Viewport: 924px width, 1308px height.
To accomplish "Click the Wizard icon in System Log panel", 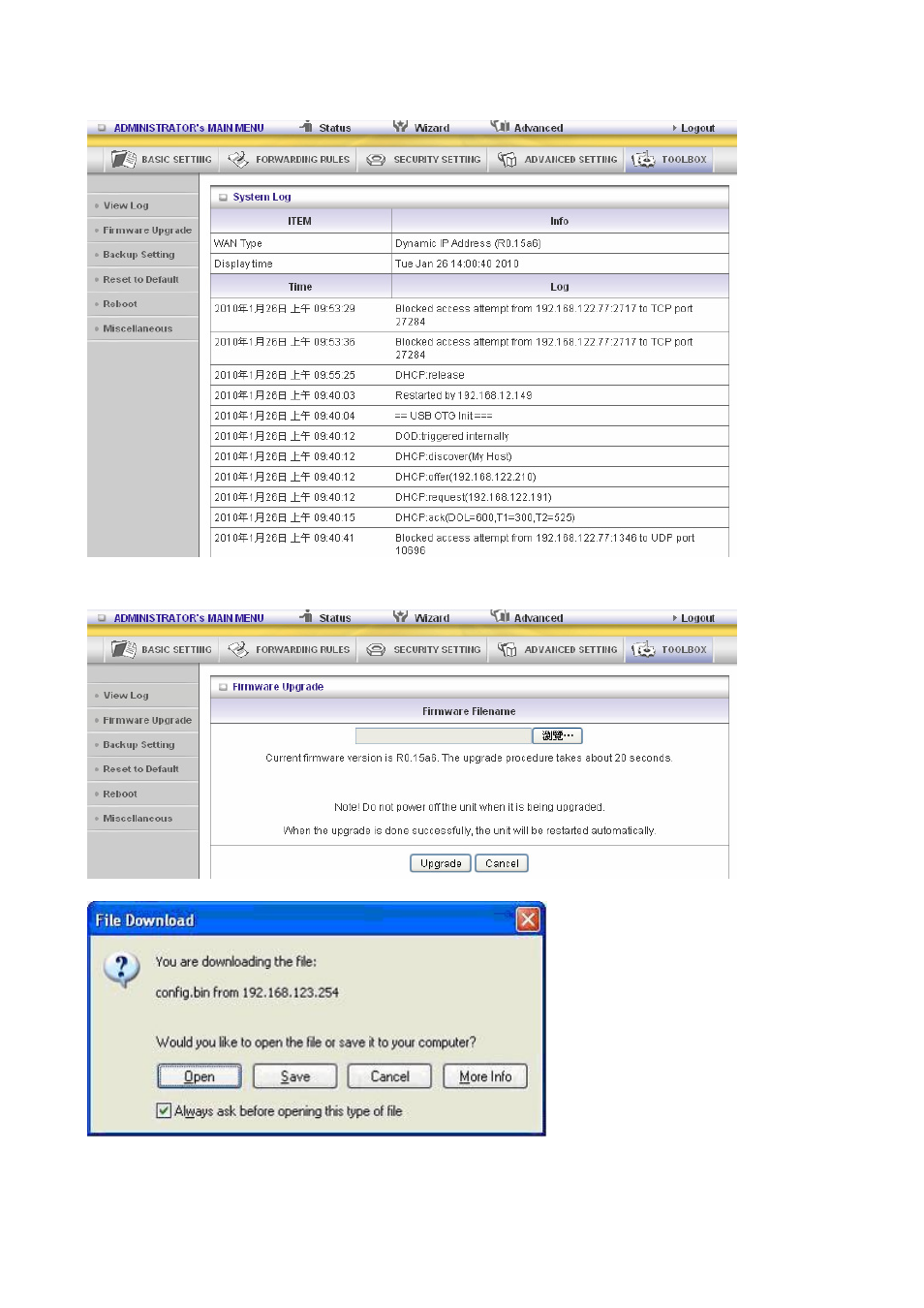I will (401, 127).
